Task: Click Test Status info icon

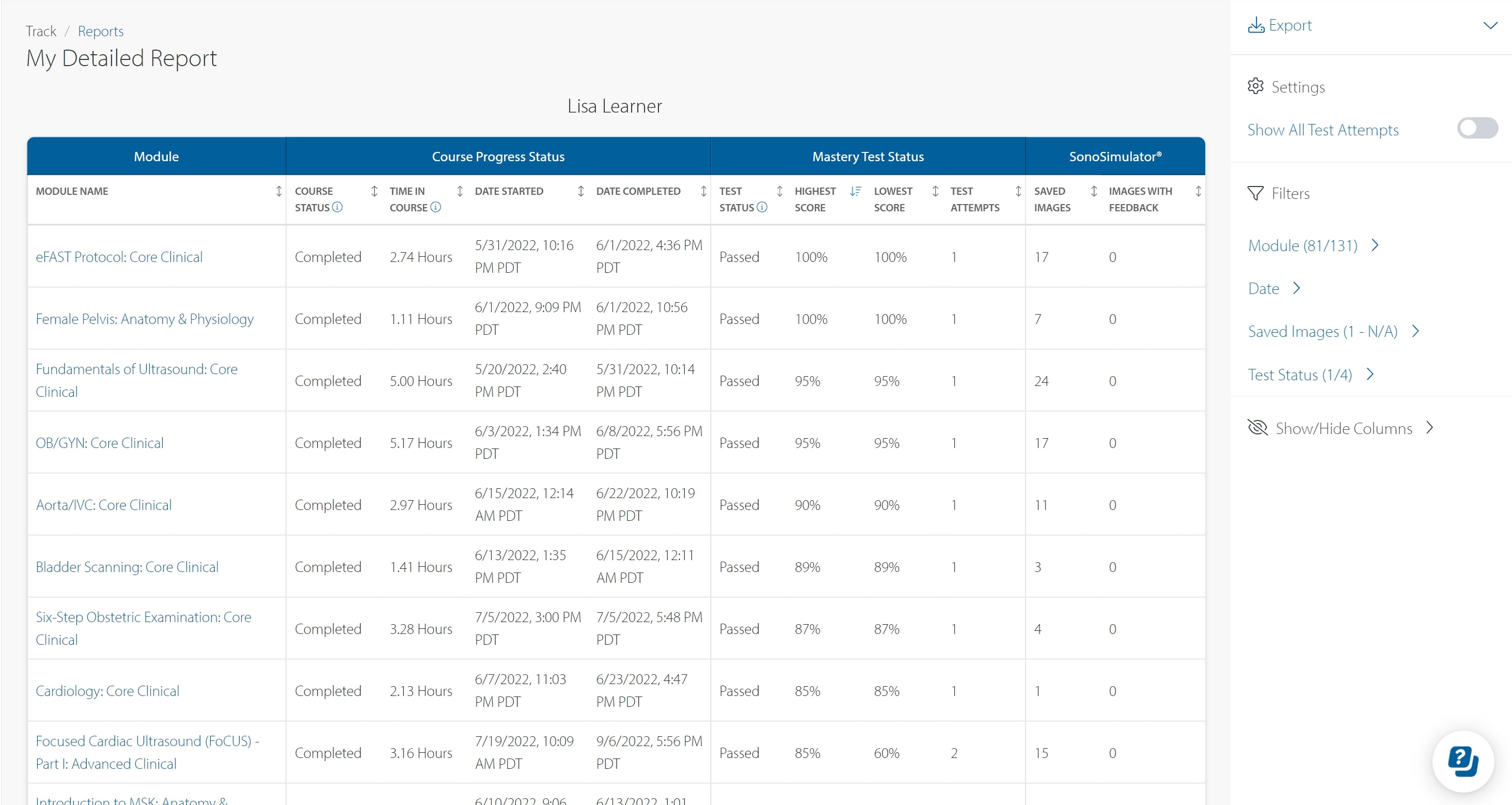Action: pos(762,207)
